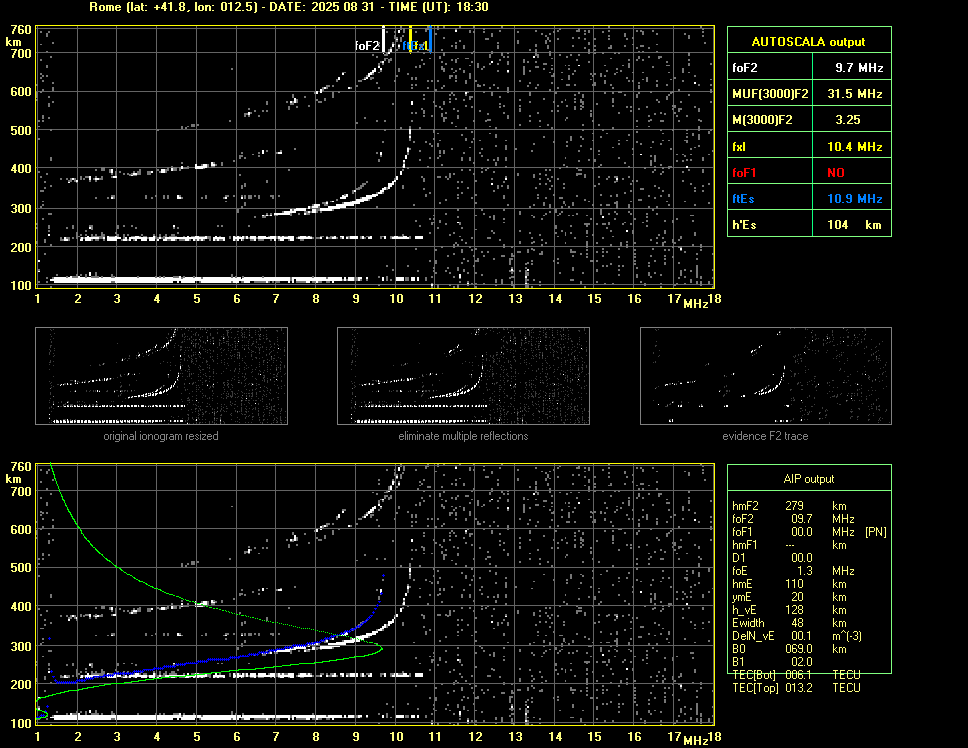Select the M(3000)F2 value 3.25
The height and width of the screenshot is (748, 968).
coord(848,120)
